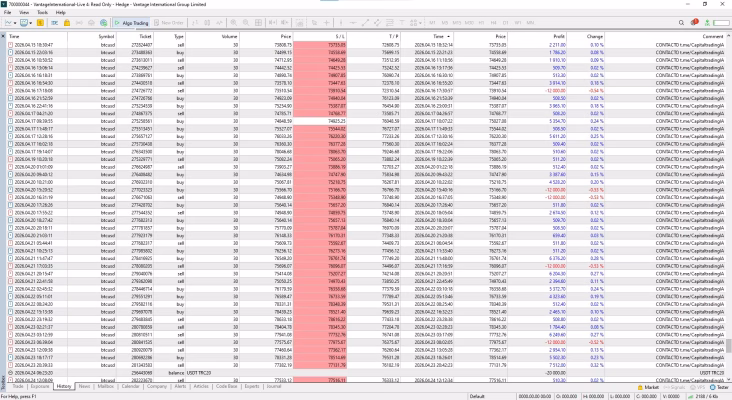Open the Help menu
This screenshot has height=400, width=732.
[x=61, y=13]
